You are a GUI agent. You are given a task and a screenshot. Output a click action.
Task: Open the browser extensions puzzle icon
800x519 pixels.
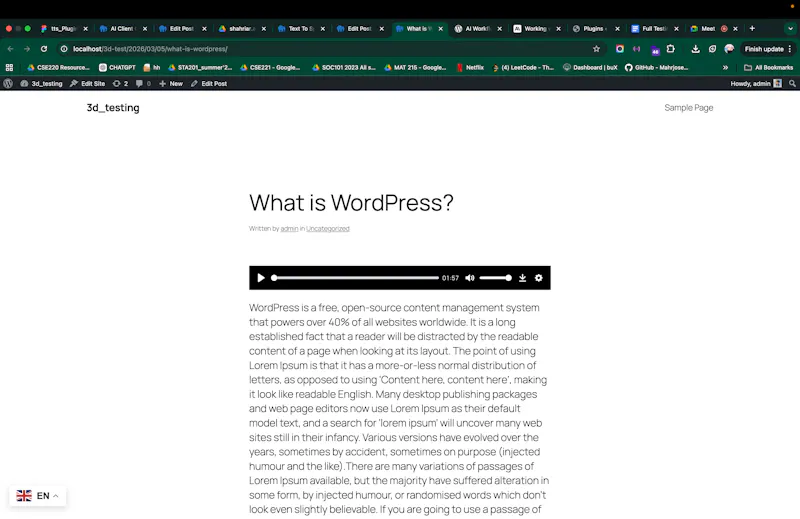[x=671, y=49]
